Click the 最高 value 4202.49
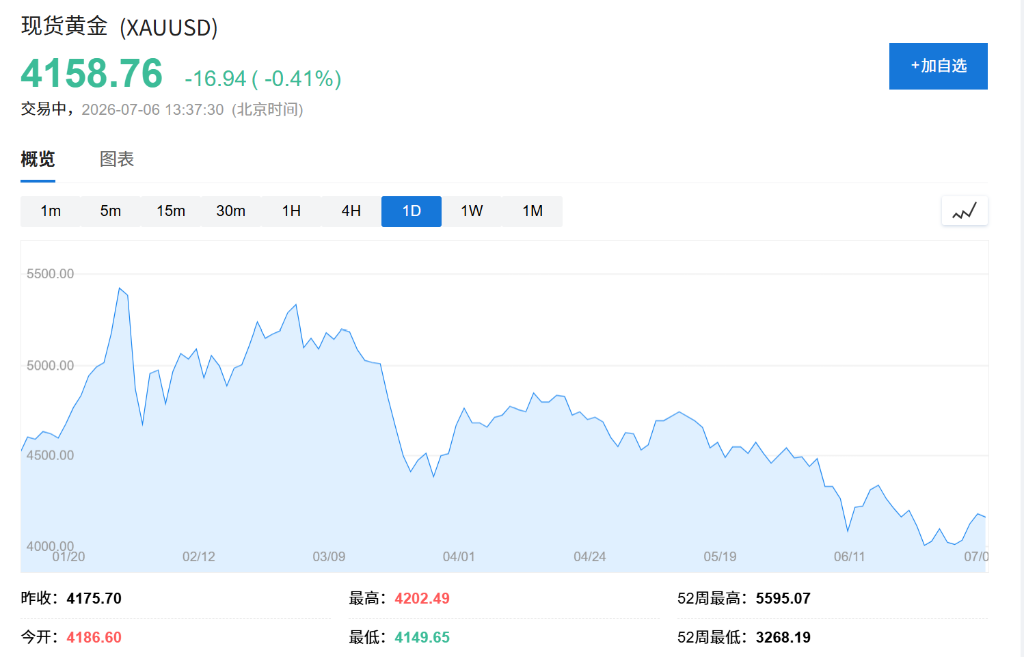Image resolution: width=1024 pixels, height=657 pixels. pyautogui.click(x=422, y=598)
